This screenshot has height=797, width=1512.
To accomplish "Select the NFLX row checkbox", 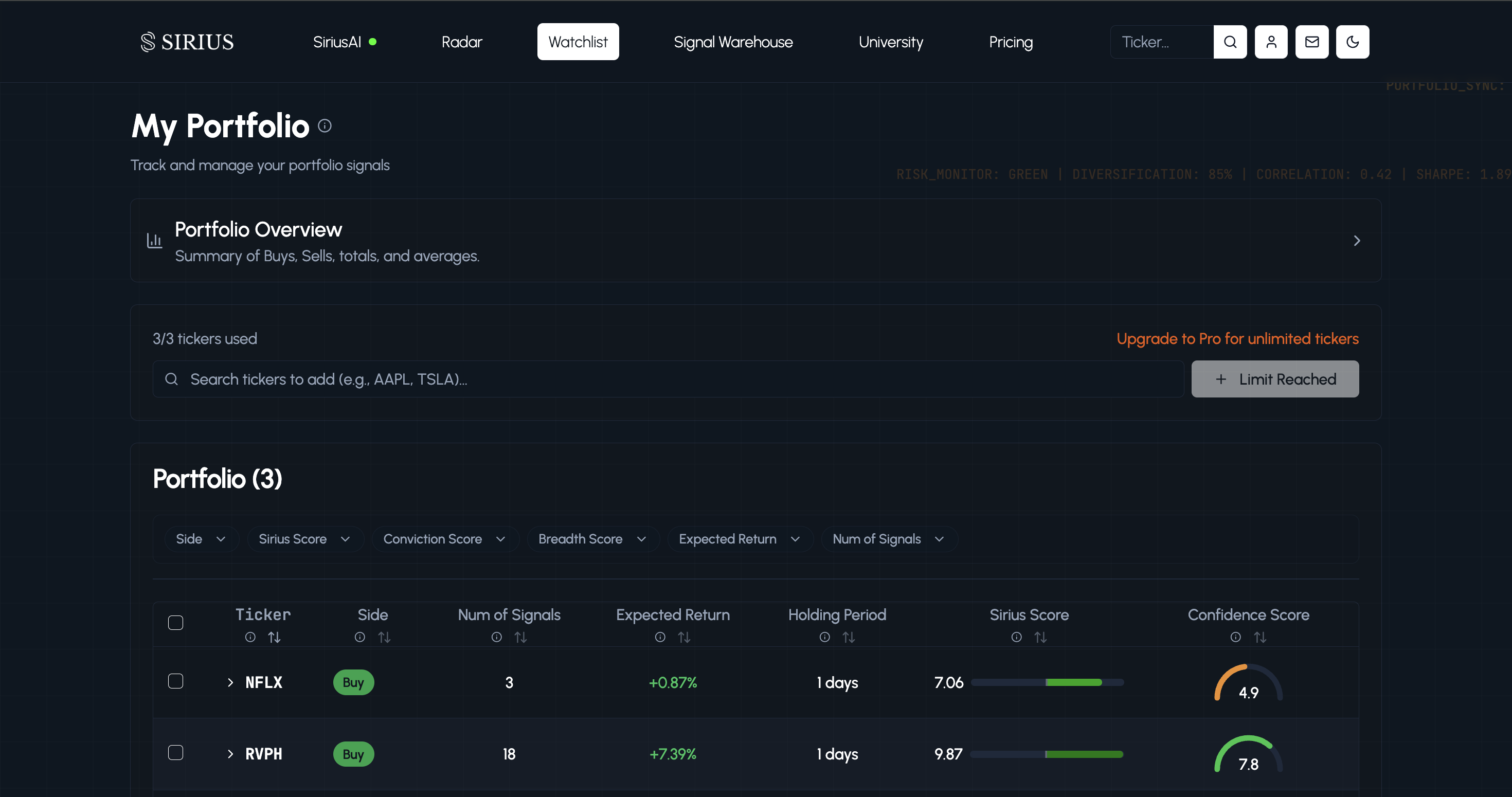I will (175, 681).
